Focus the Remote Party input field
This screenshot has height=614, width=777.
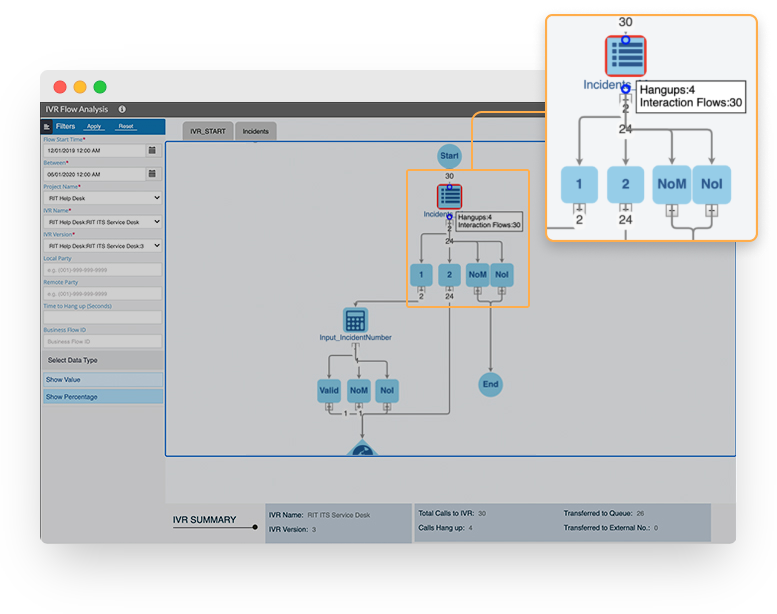(103, 294)
